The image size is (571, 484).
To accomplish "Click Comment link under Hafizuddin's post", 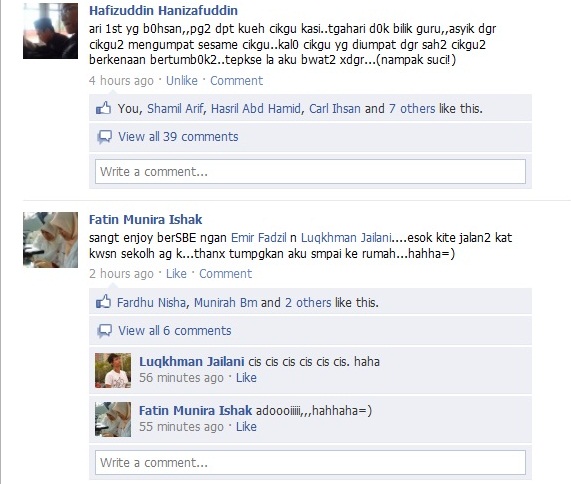I will [x=236, y=80].
